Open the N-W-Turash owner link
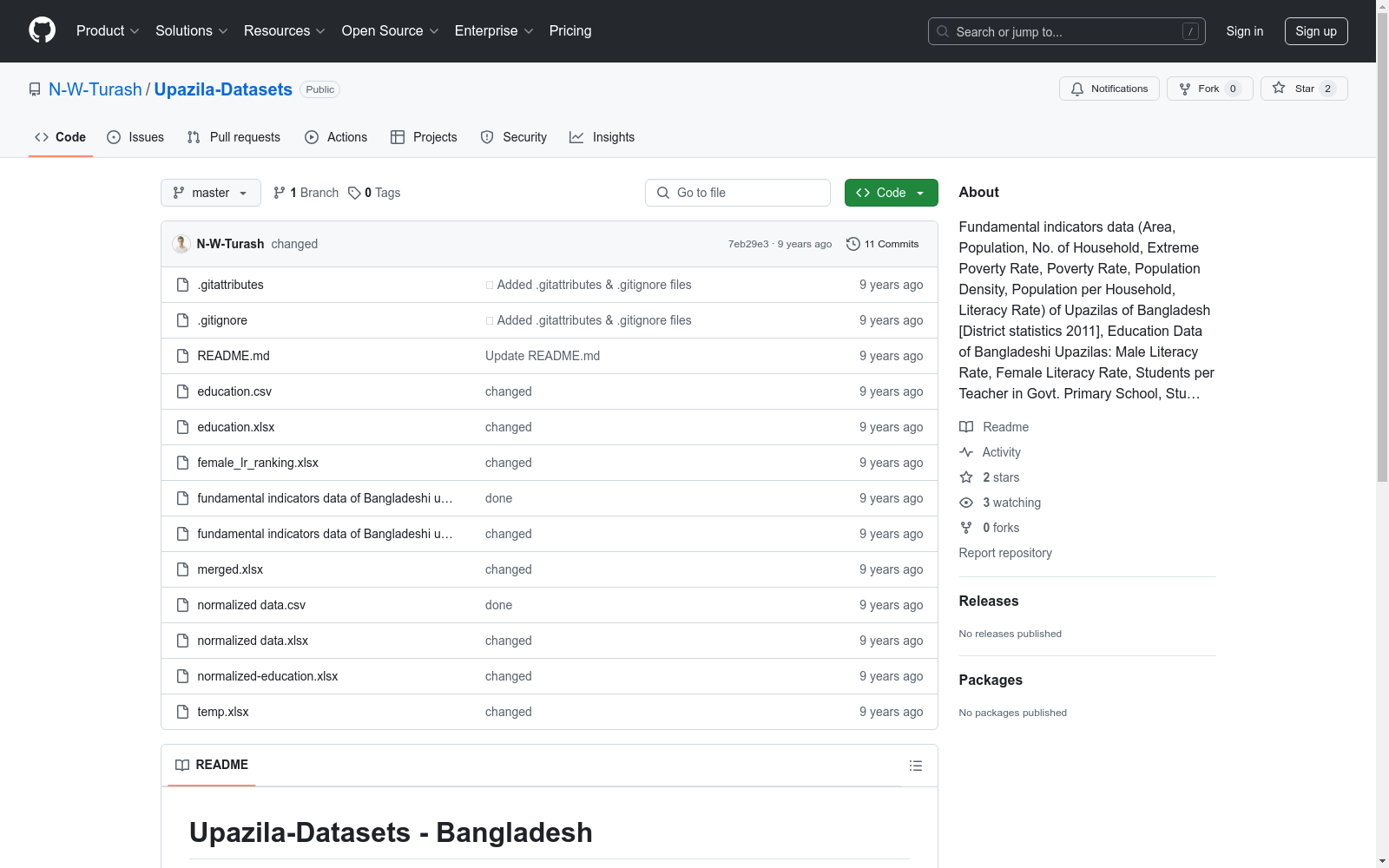 (95, 89)
